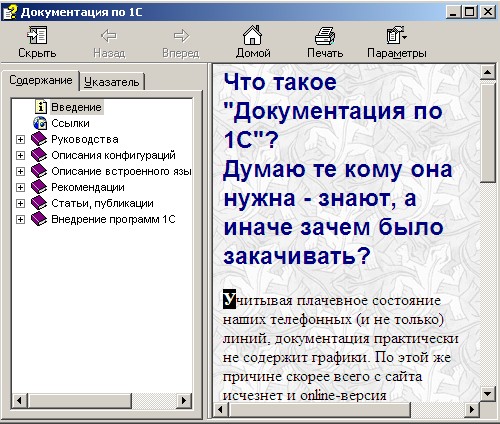Viewport: 500px width, 424px height.
Task: Click the Скрыть (Hide) toolbar icon
Action: coord(37,35)
